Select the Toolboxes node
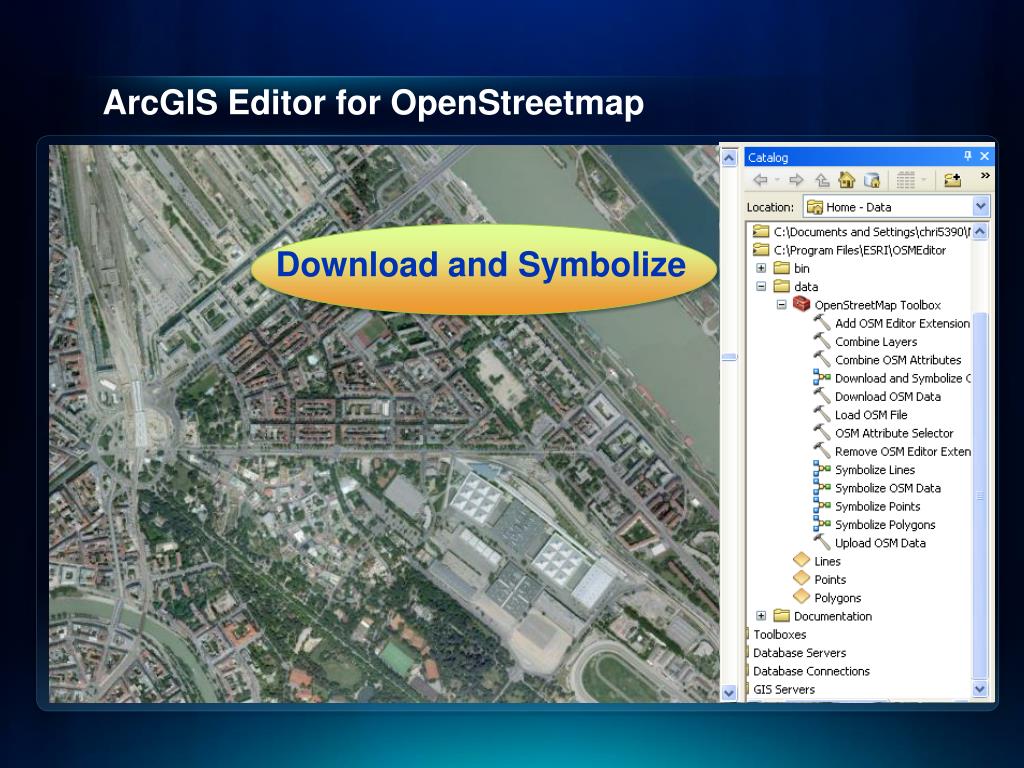 click(779, 634)
